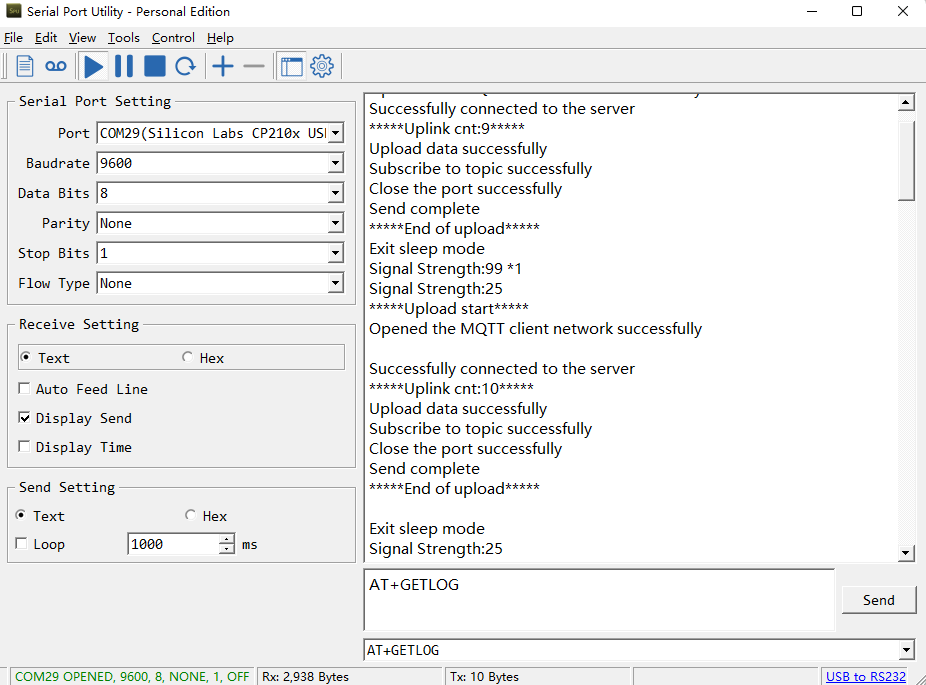Click the log line 'Signal Strength:99 *1'

click(445, 269)
